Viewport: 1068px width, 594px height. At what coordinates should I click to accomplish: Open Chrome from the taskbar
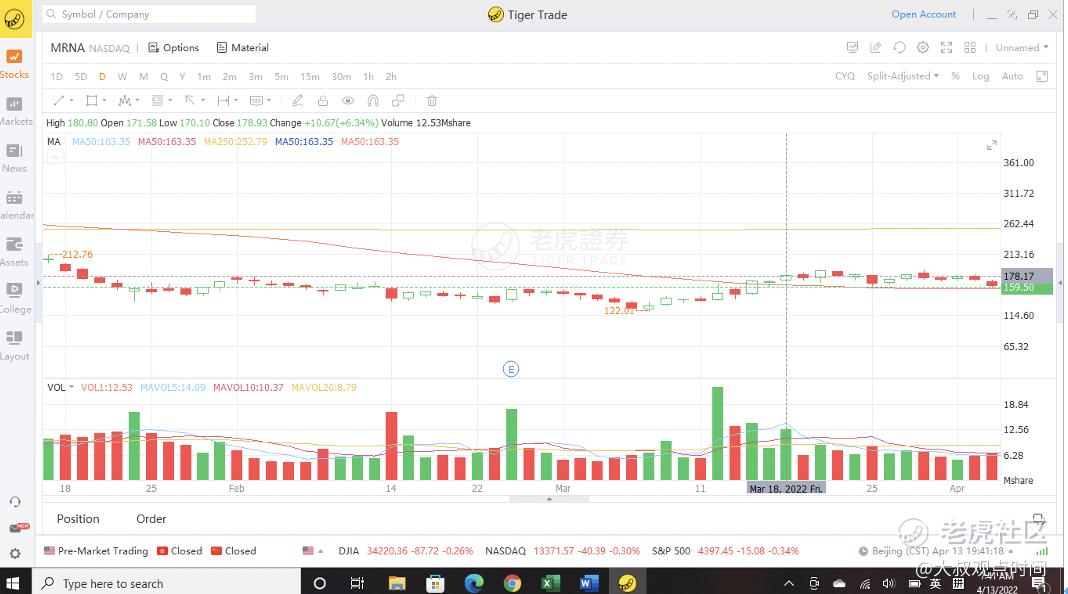coord(512,583)
